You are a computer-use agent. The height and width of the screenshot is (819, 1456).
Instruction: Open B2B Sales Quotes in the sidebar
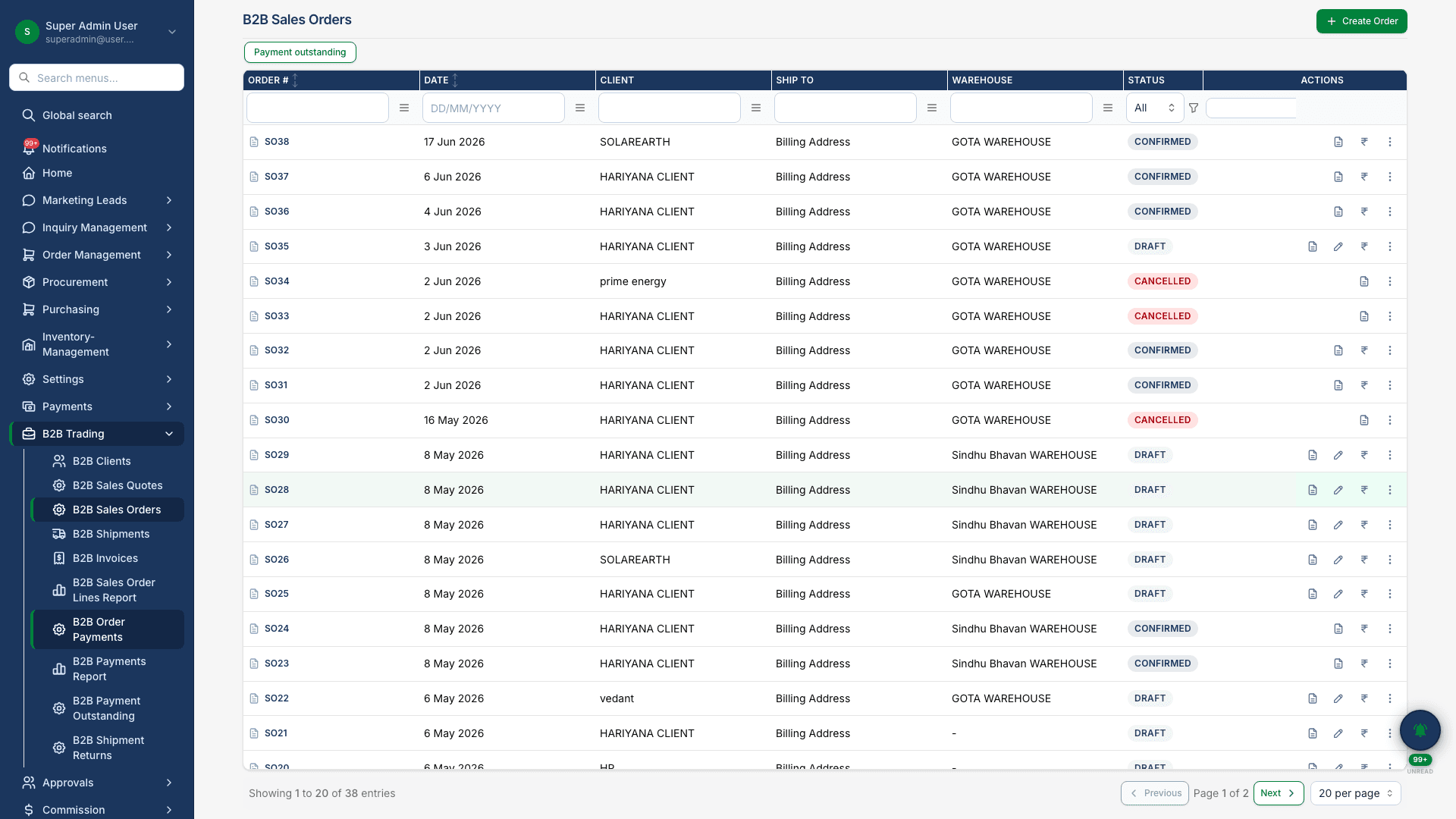108,485
